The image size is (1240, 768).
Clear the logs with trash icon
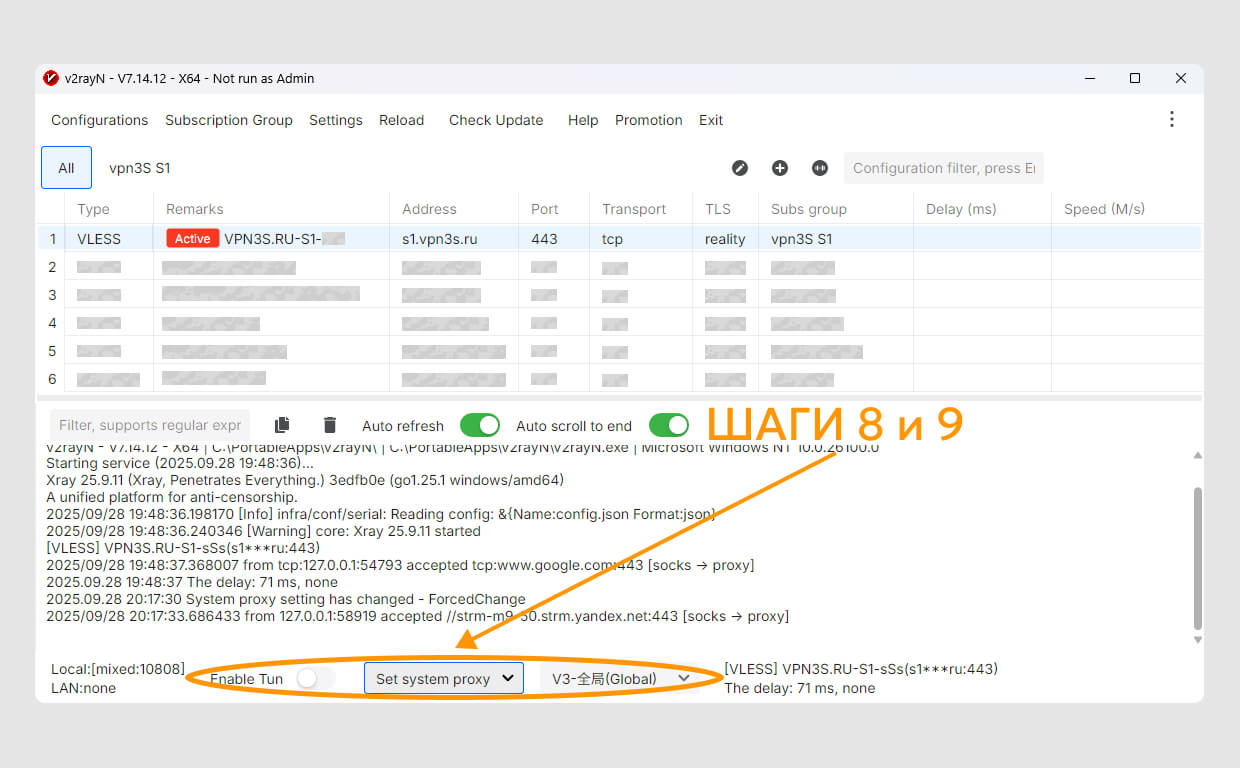point(330,424)
